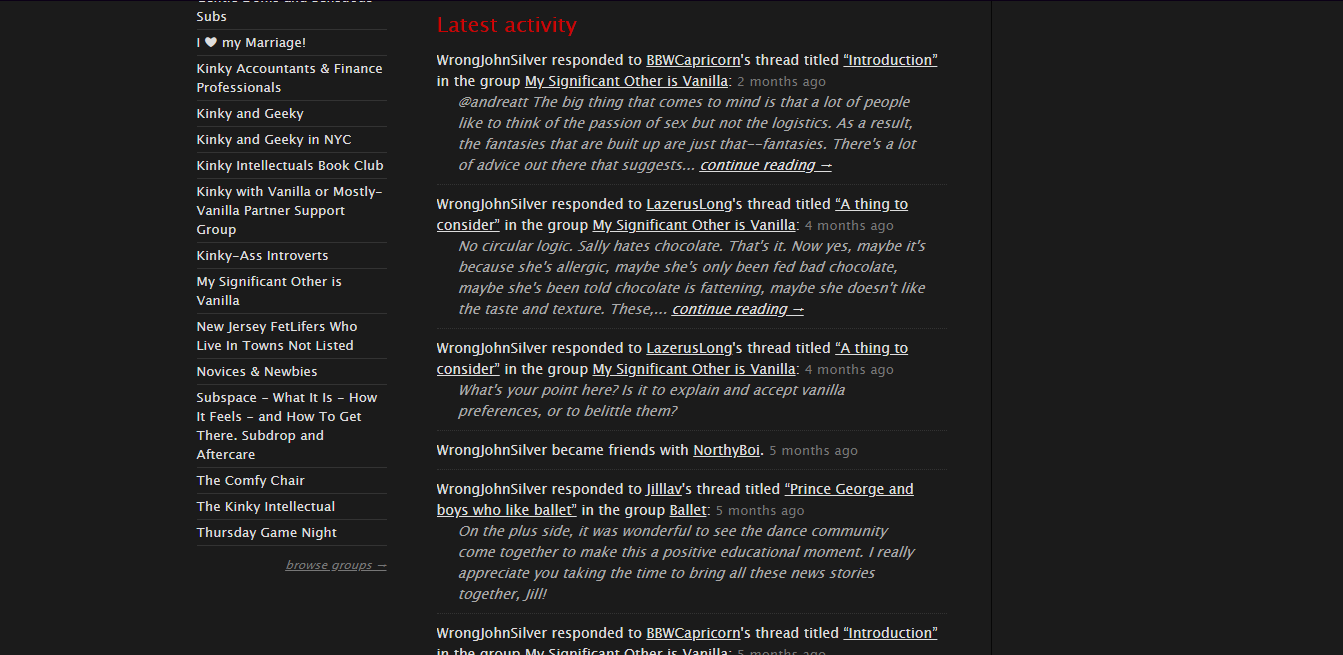Open Jilllav's profile
Screen dimensions: 1343x655
(664, 489)
